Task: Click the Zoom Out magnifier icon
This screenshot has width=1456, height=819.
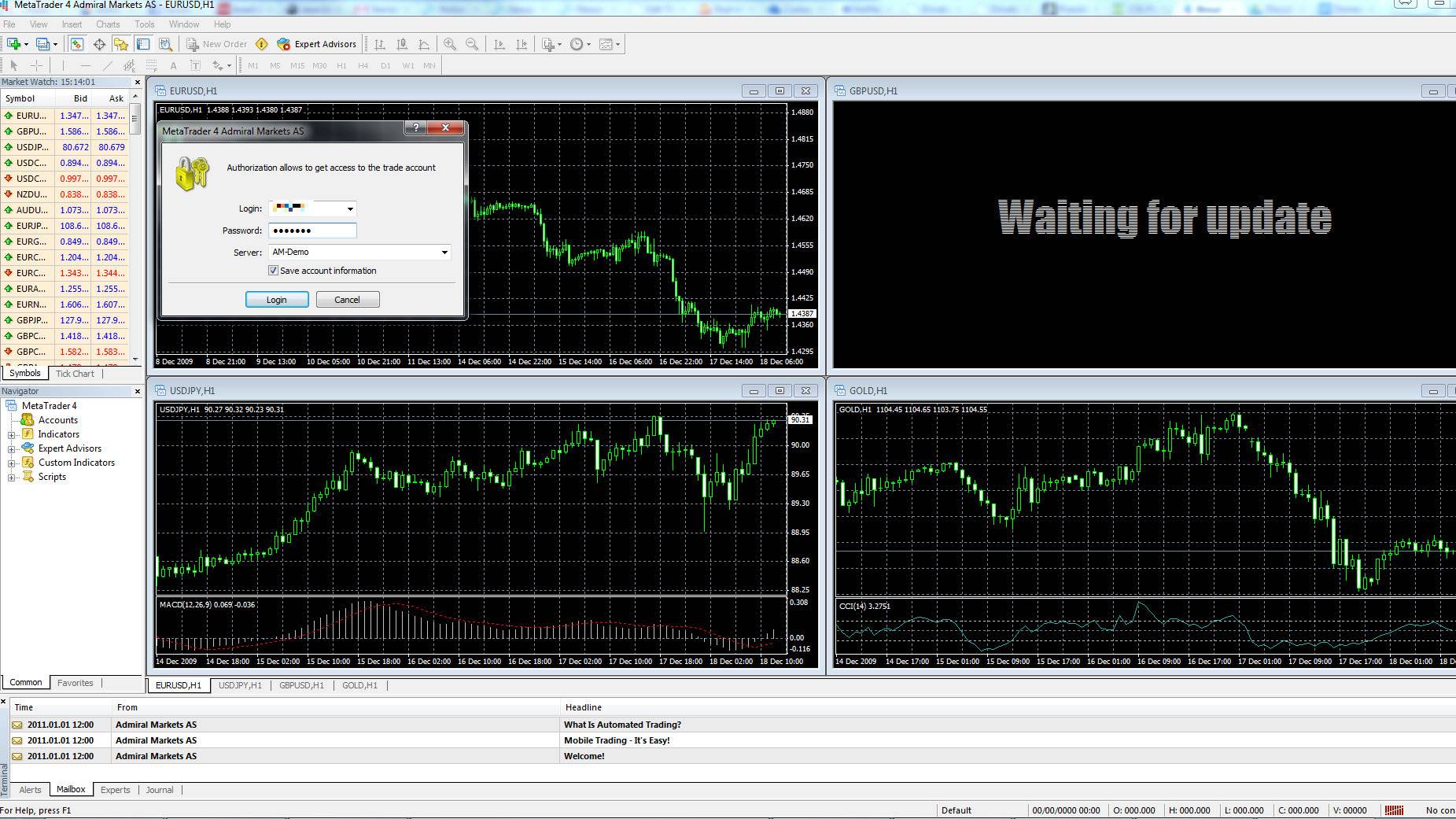Action: pyautogui.click(x=472, y=44)
